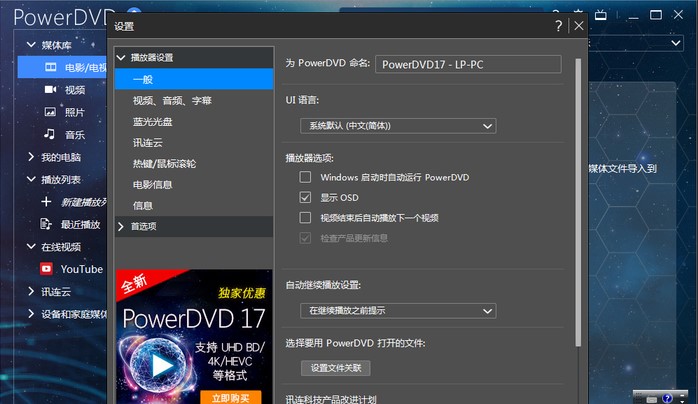This screenshot has height=404, width=698.
Task: Switch to TV mode icon in title bar
Action: coord(601,15)
